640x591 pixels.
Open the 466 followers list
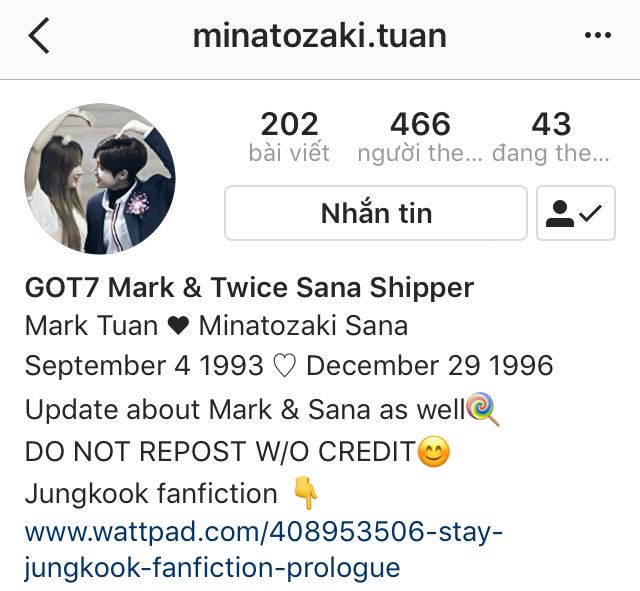click(x=420, y=137)
